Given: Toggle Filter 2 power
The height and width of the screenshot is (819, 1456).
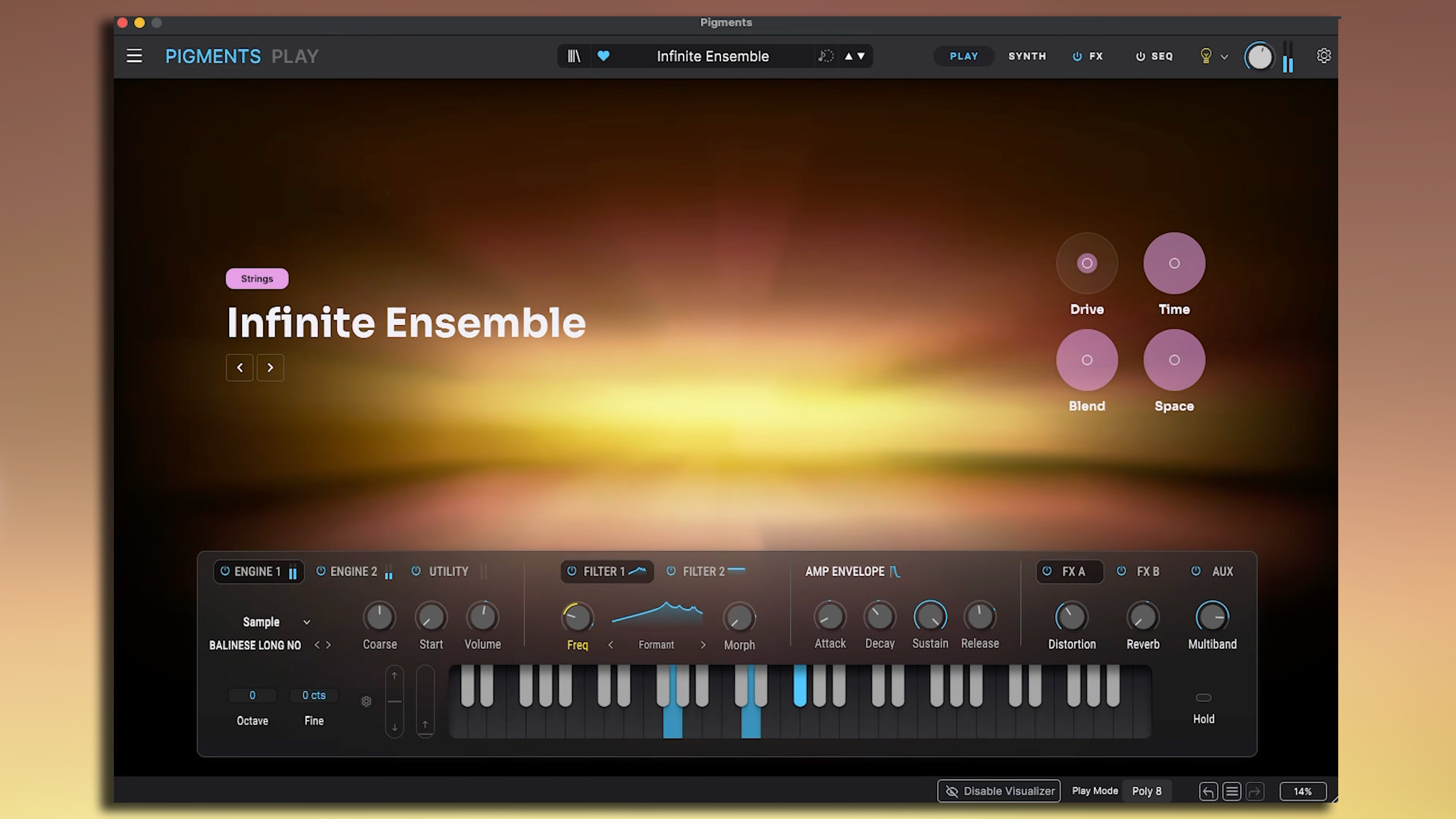Looking at the screenshot, I should [x=671, y=571].
